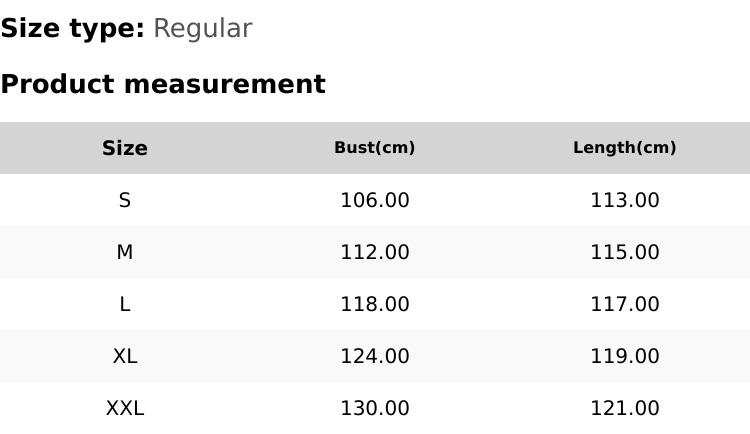Click the 'Bust(cm)' column header

pyautogui.click(x=375, y=148)
